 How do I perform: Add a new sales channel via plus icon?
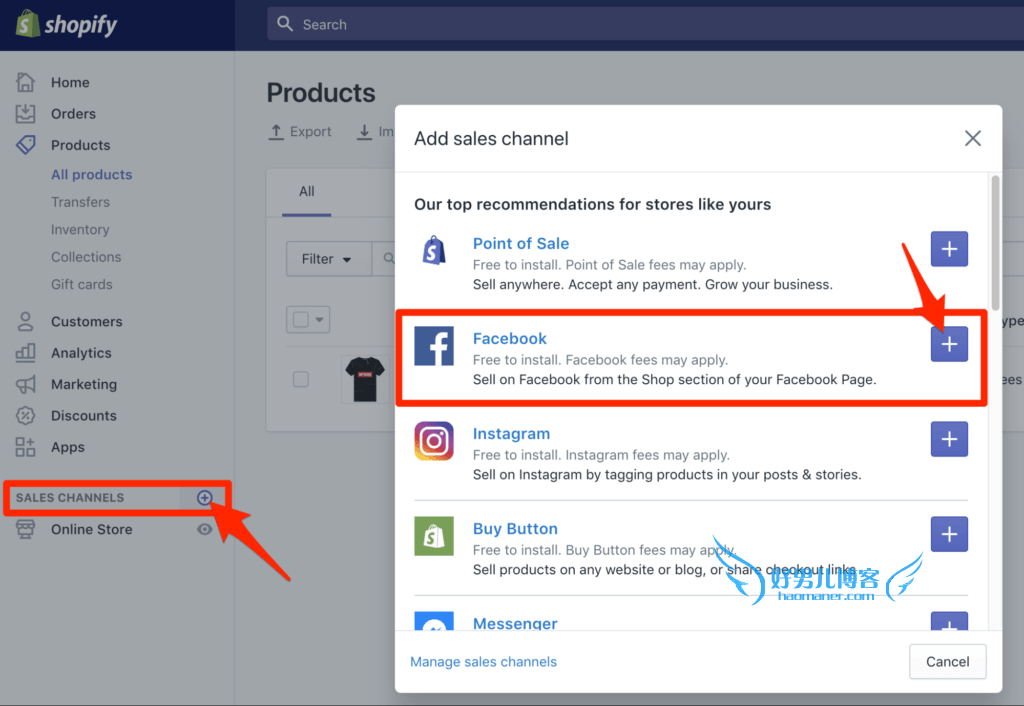204,498
